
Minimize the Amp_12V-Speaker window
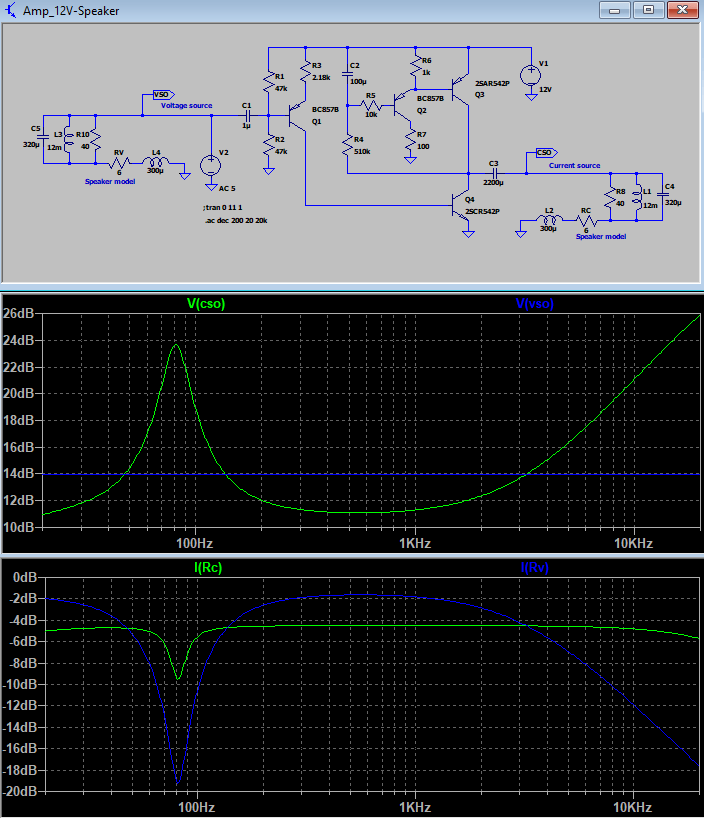(615, 10)
